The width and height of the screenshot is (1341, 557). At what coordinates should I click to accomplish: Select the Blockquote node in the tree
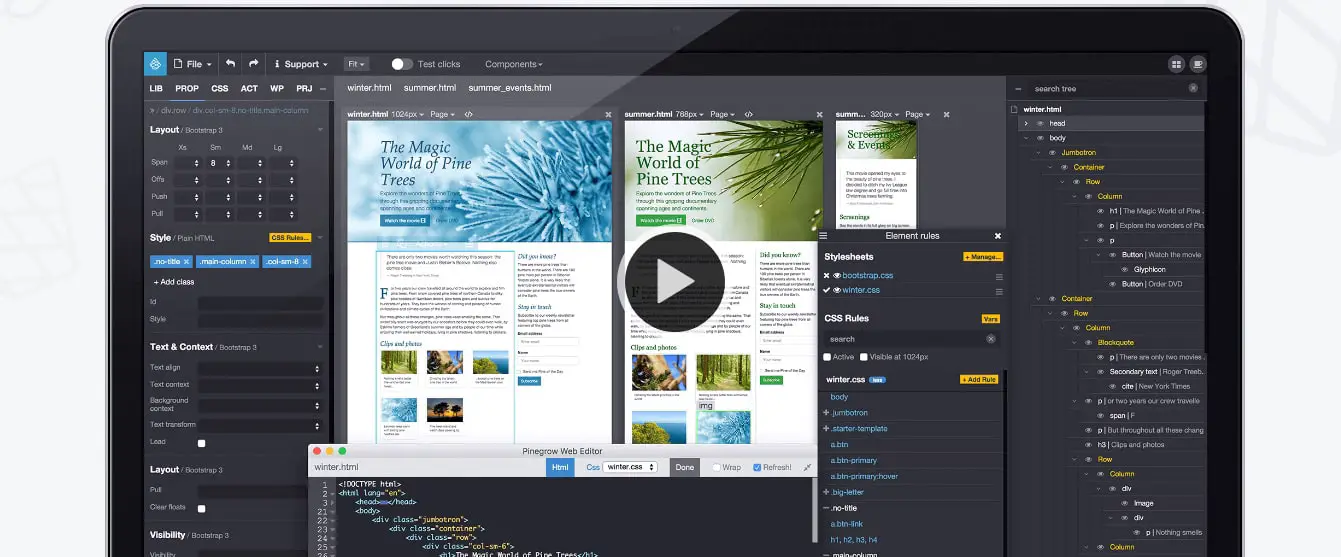(x=1118, y=342)
